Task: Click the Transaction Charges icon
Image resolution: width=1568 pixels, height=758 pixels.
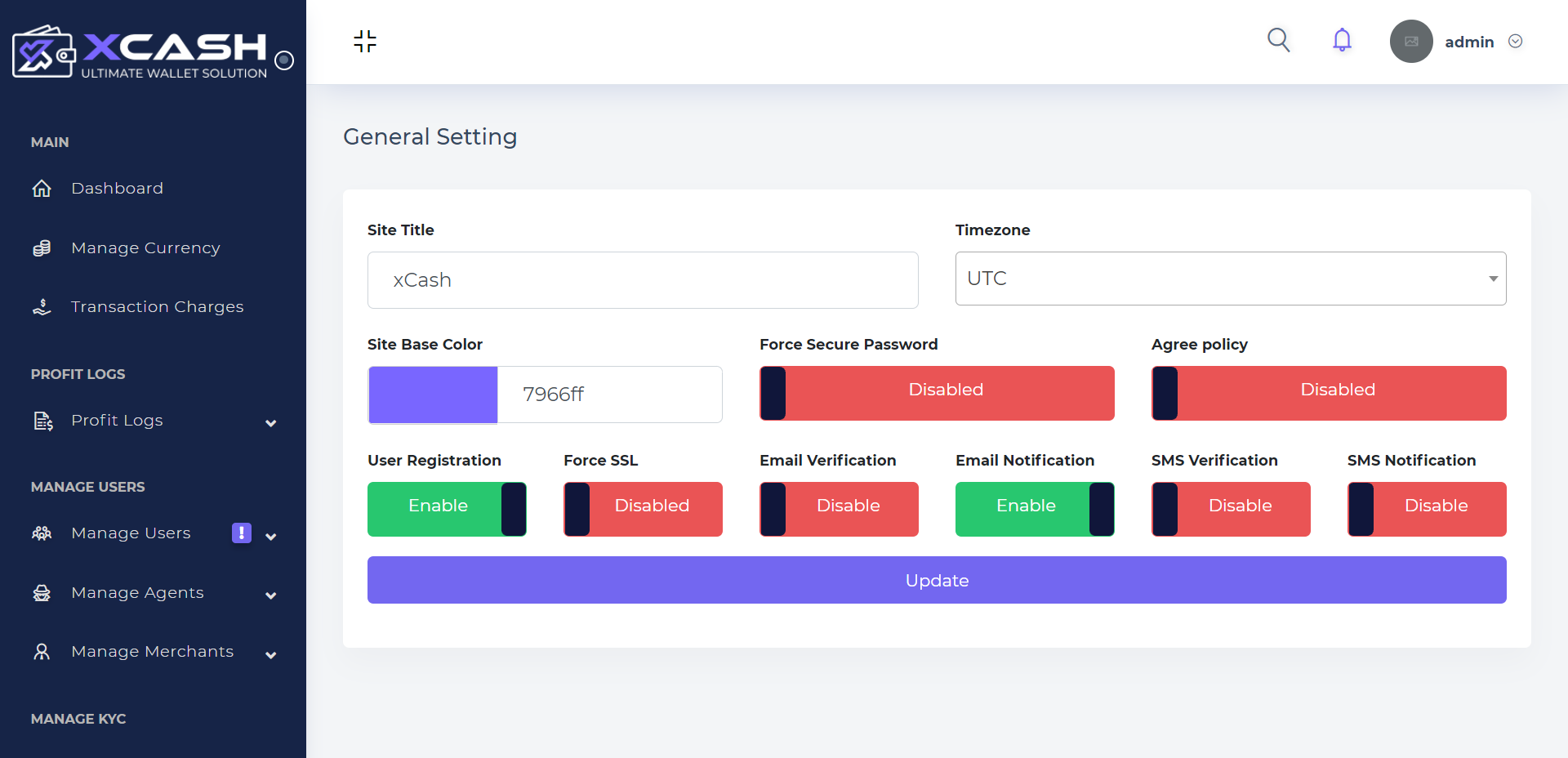Action: [42, 307]
